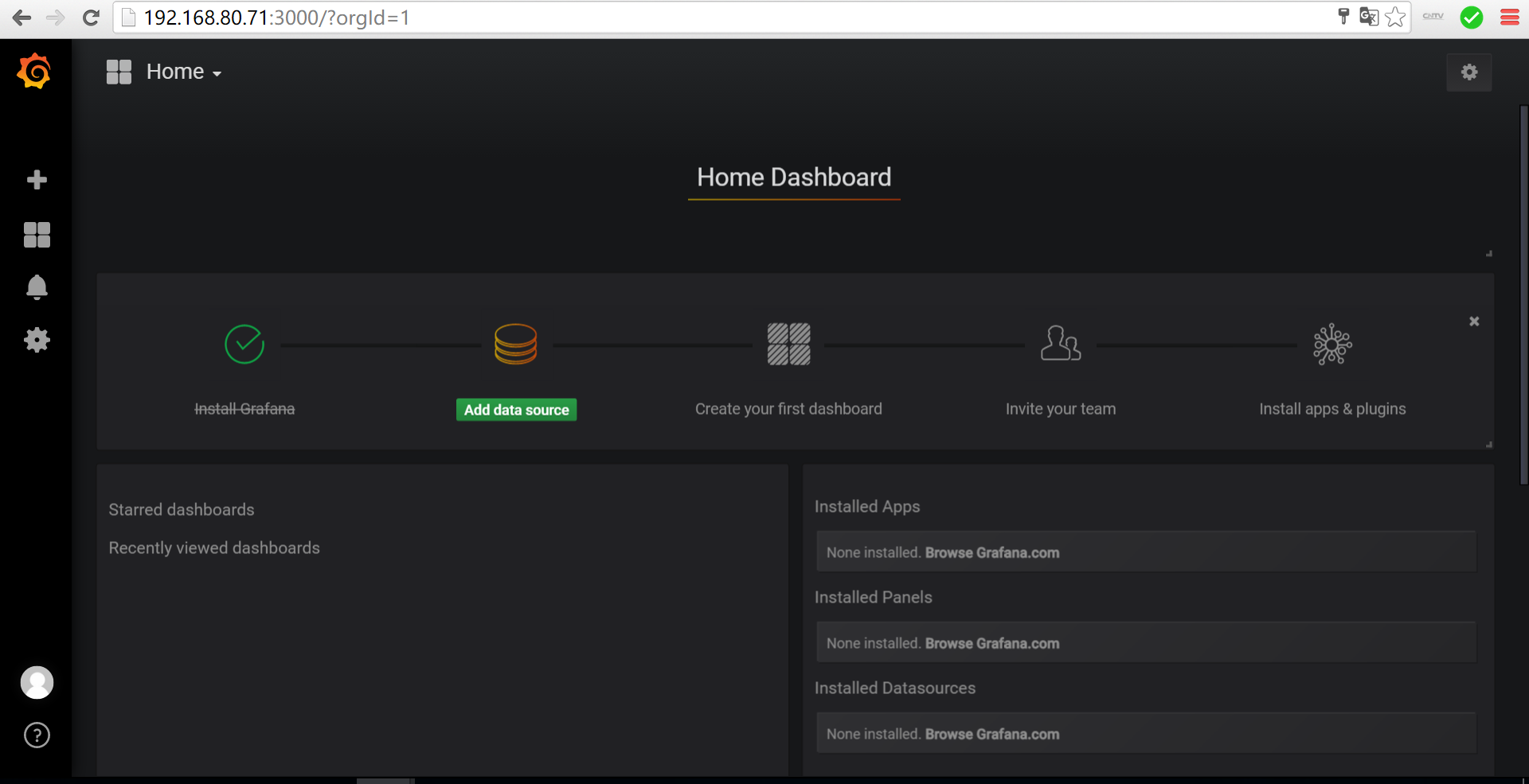The height and width of the screenshot is (784, 1529).
Task: Open Browse Grafana.com under Installed Apps
Action: click(x=992, y=552)
